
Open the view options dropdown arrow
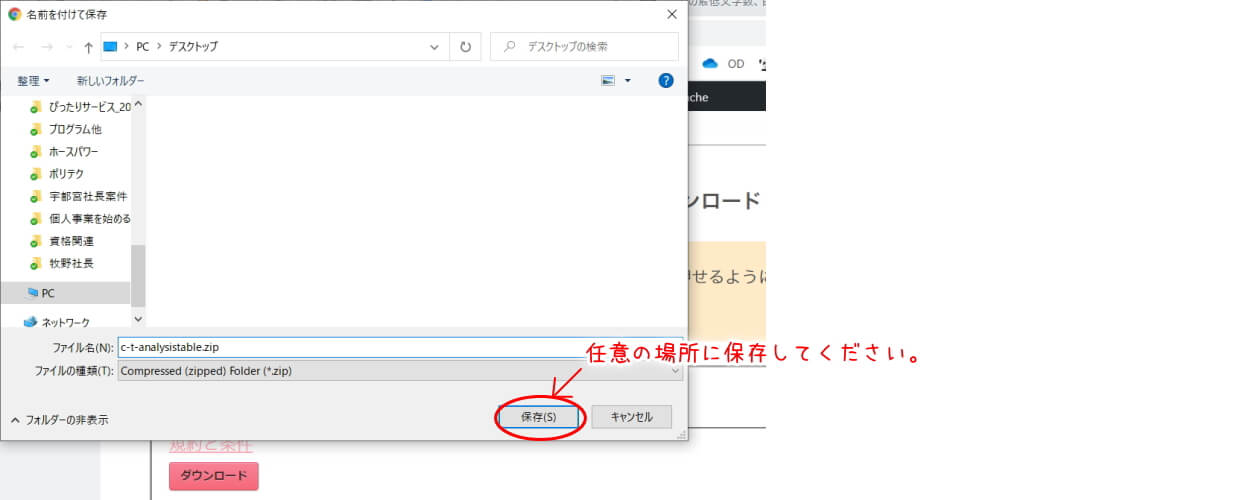click(628, 80)
